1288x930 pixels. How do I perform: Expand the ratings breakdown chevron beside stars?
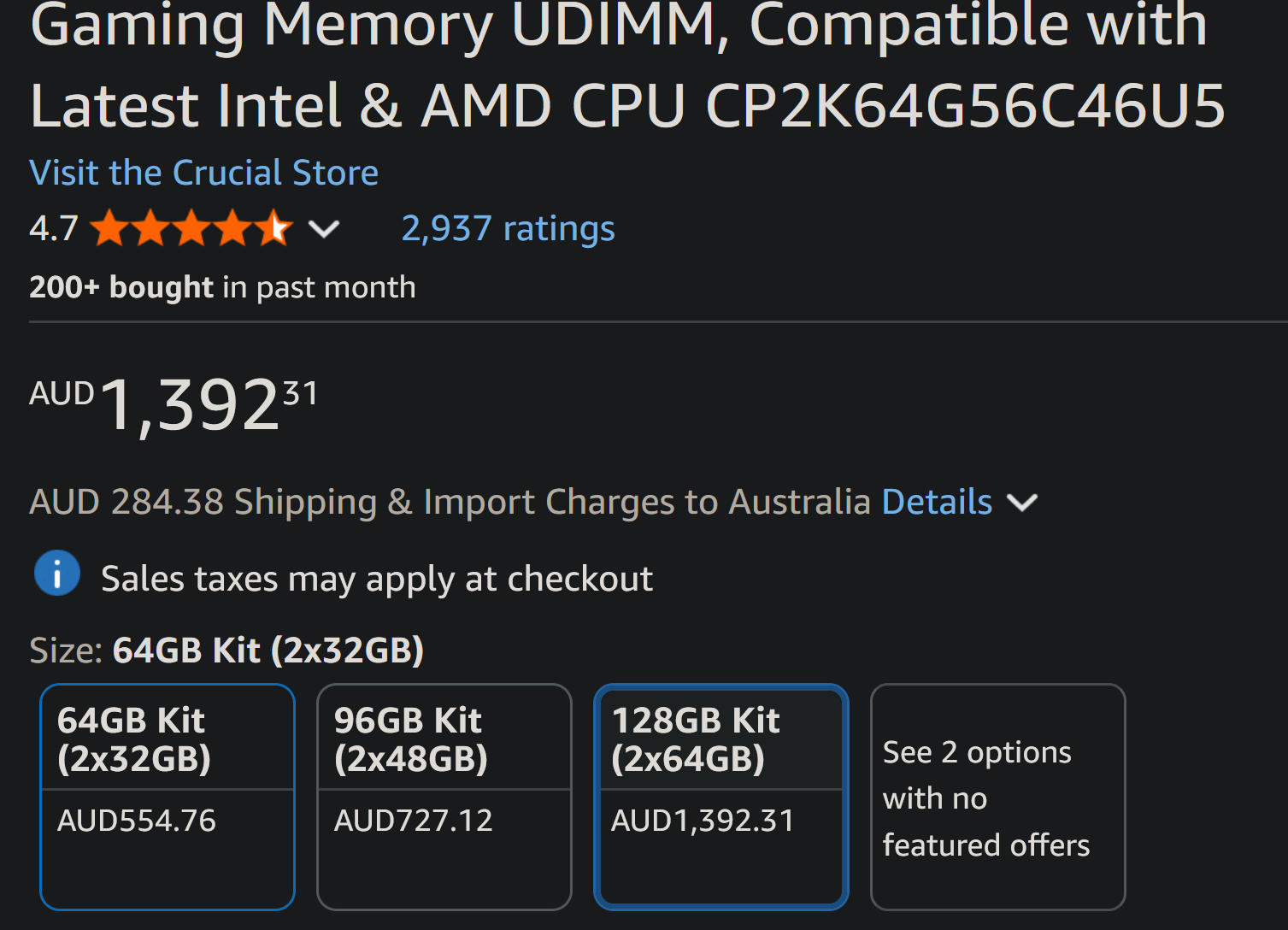click(324, 229)
